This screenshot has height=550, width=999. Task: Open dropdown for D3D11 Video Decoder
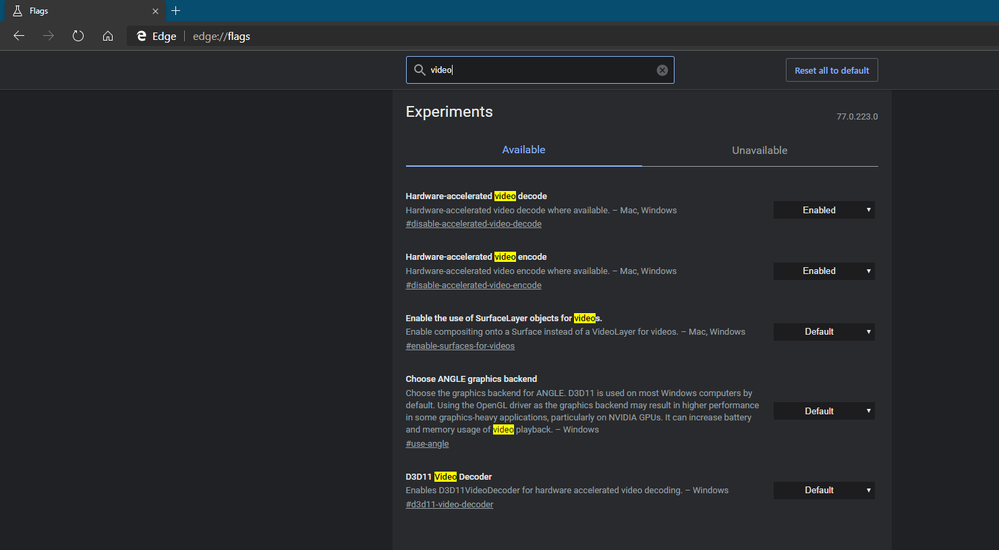pos(824,490)
